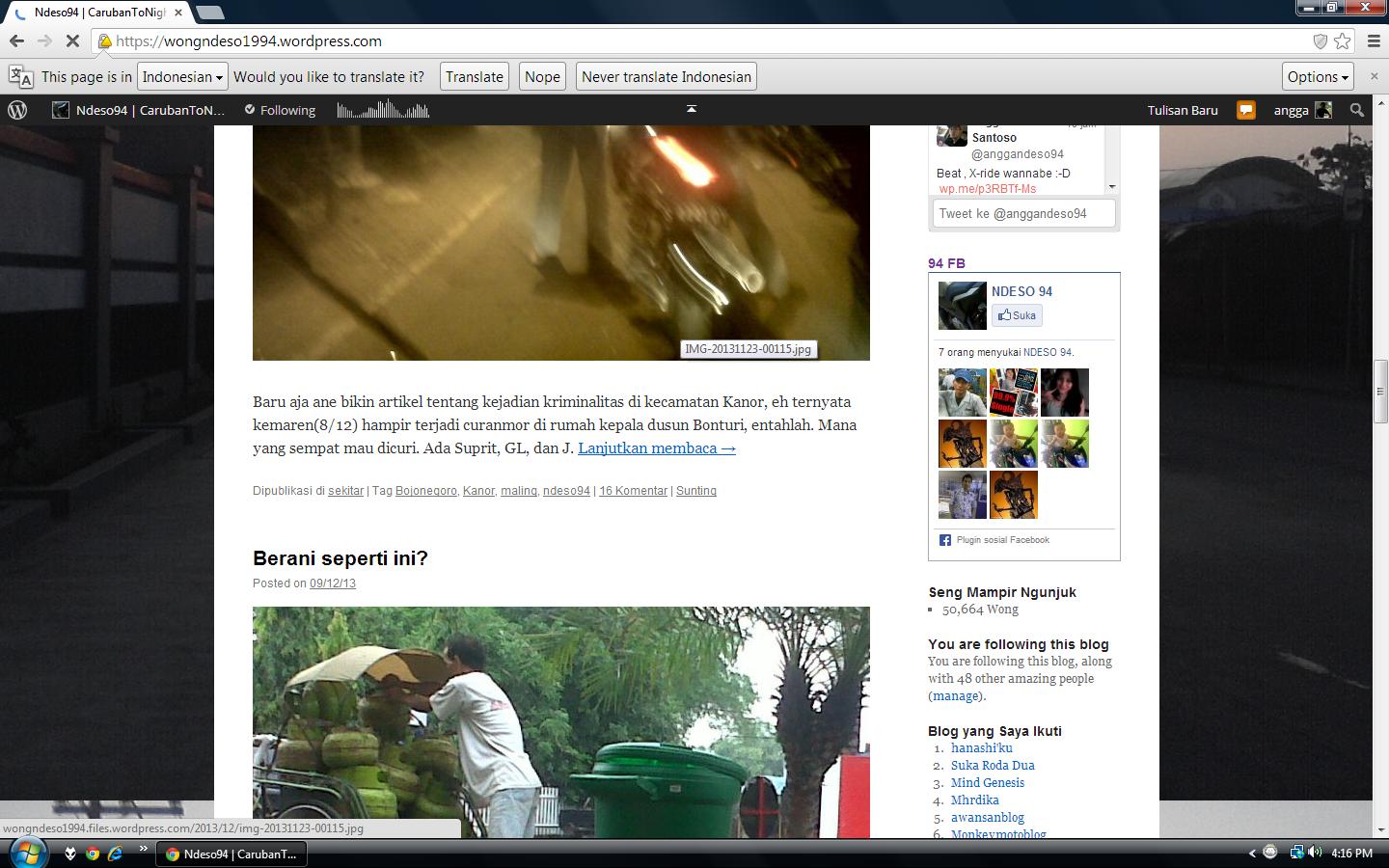
Task: Open Tulisan Baru in admin bar
Action: (x=1183, y=110)
